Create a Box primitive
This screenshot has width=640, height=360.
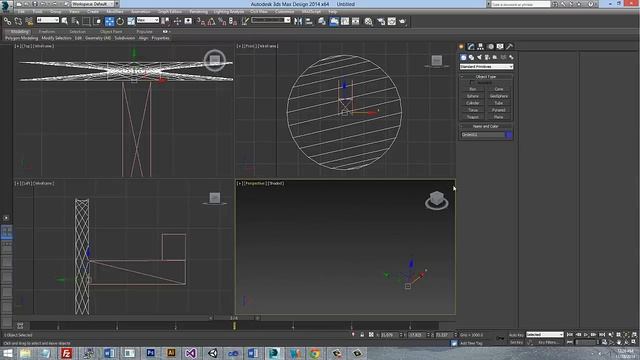pos(473,89)
